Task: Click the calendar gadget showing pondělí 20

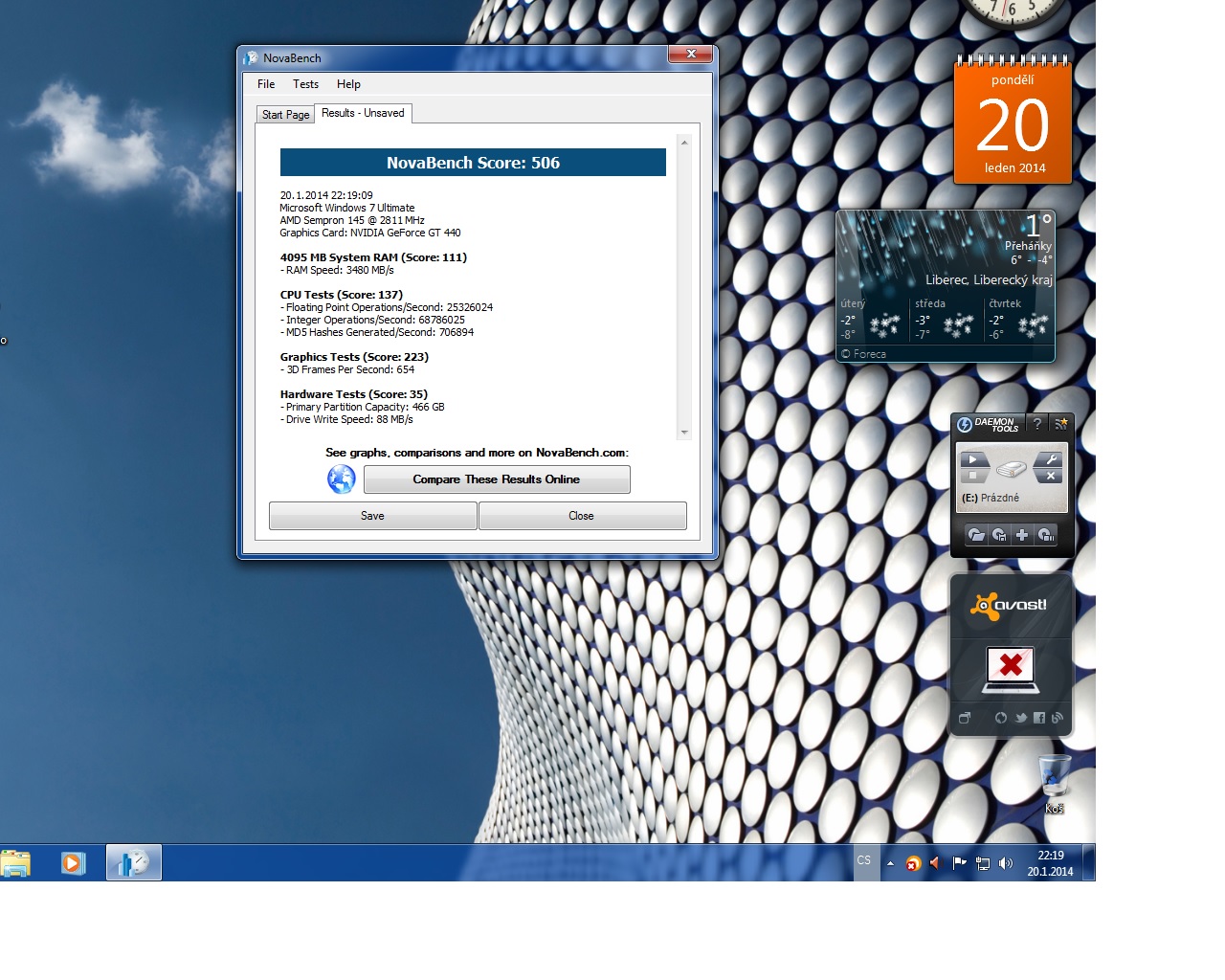Action: 1013,121
